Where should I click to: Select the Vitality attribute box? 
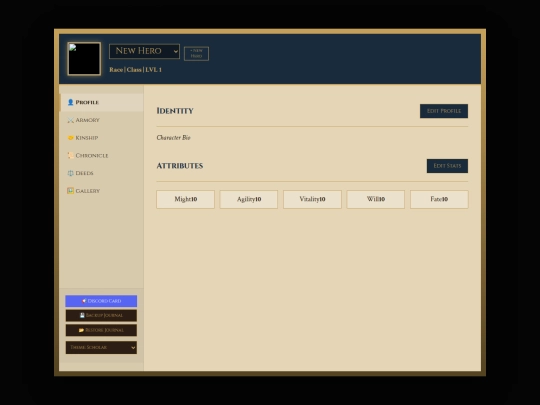pos(312,199)
